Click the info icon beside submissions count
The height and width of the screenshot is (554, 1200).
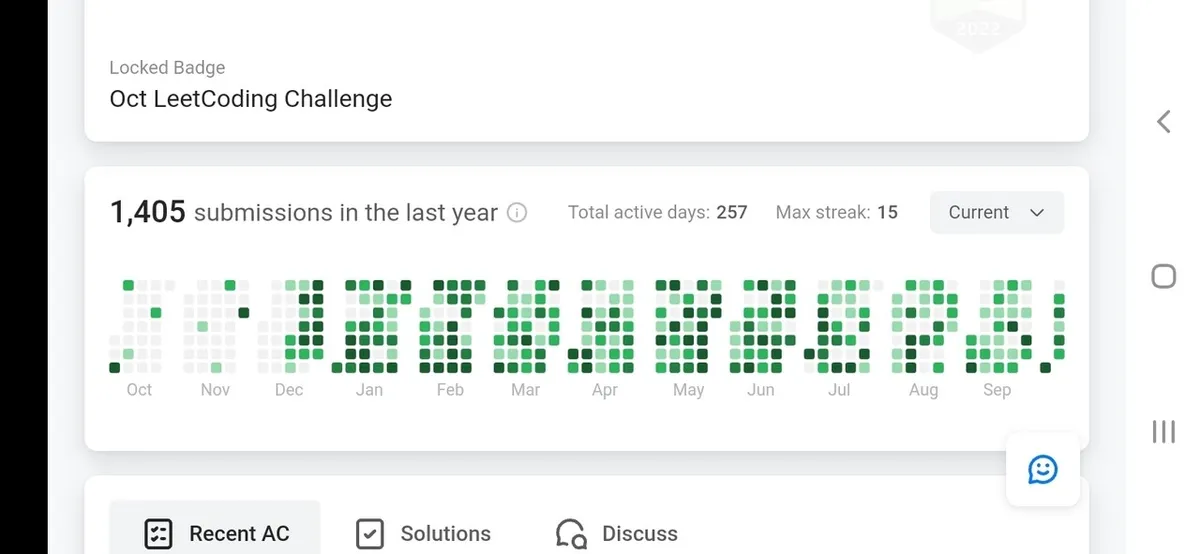517,213
